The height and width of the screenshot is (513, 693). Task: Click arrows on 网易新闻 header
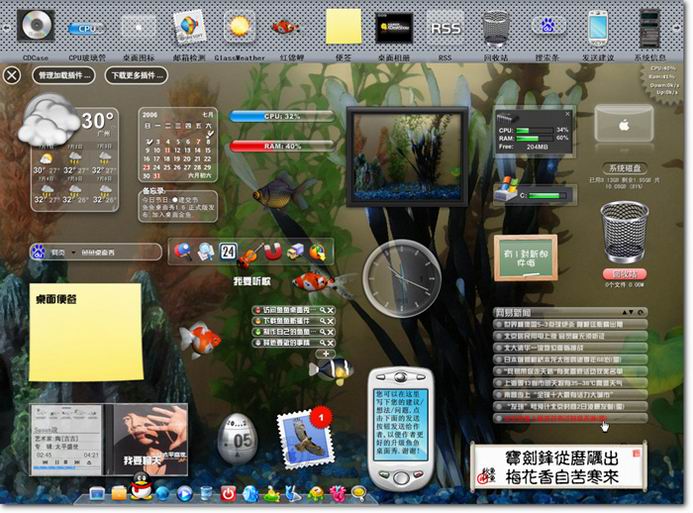pos(628,312)
